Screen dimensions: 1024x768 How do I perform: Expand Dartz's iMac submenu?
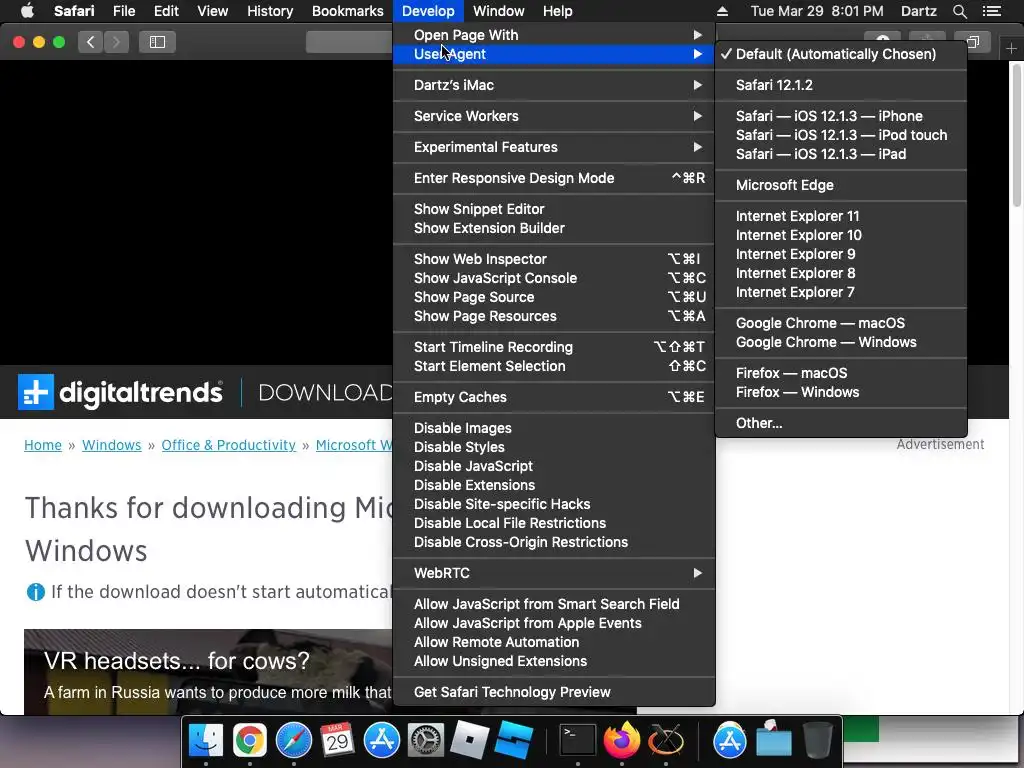point(554,85)
